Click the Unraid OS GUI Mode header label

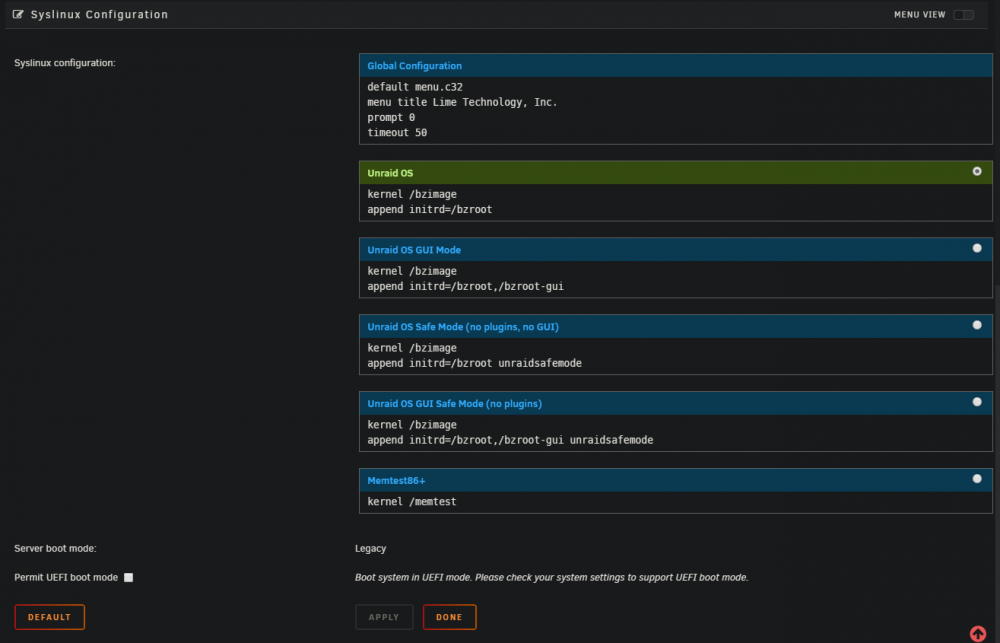point(414,250)
